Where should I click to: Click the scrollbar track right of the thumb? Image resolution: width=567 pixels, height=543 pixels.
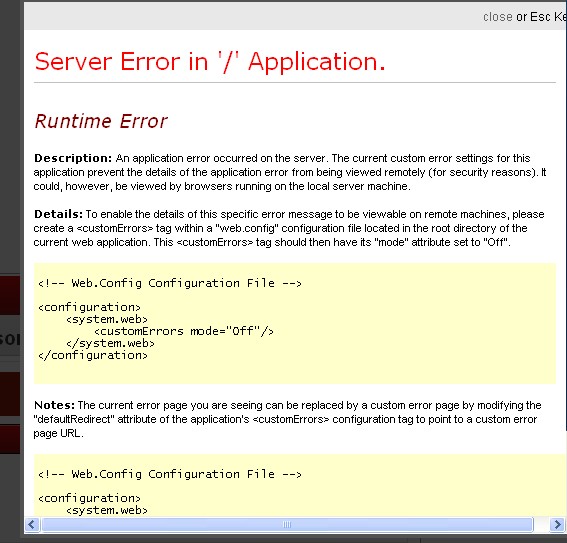click(541, 524)
